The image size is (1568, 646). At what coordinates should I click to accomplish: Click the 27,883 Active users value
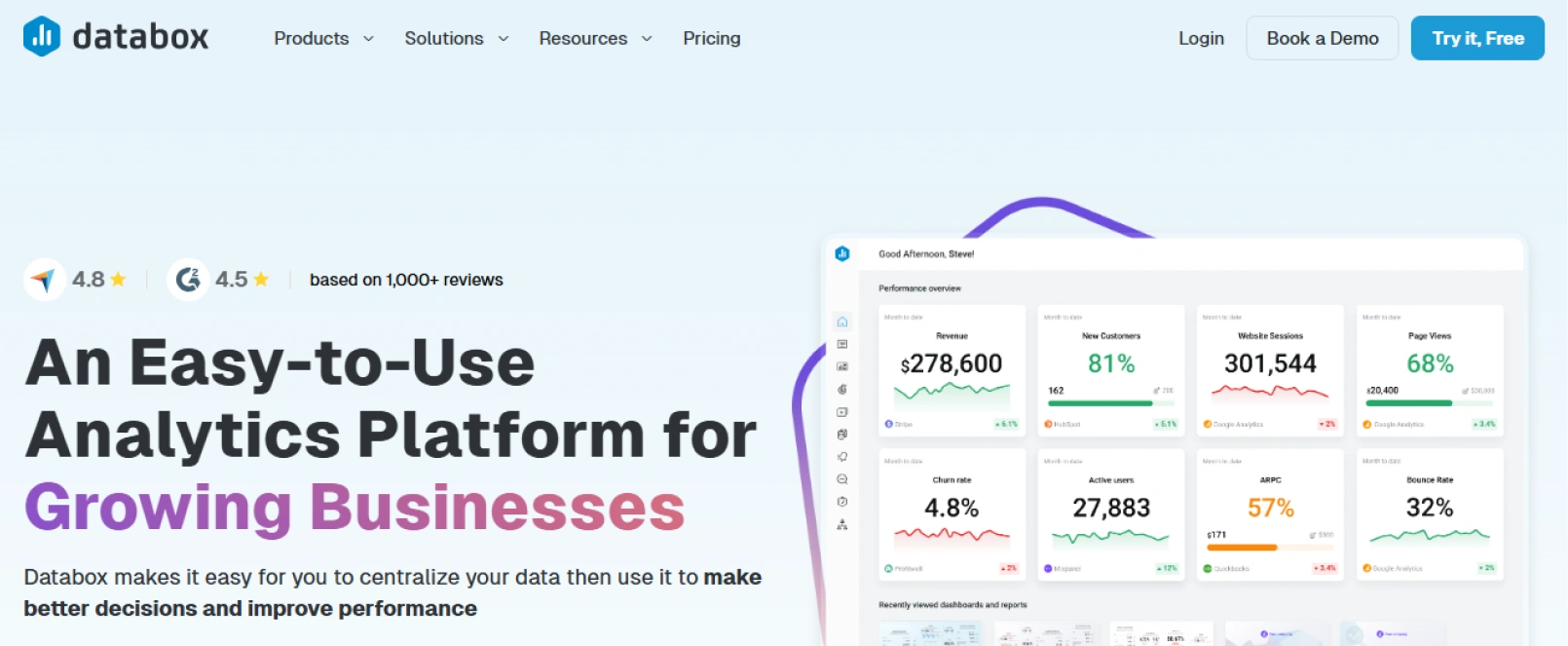pos(1111,508)
